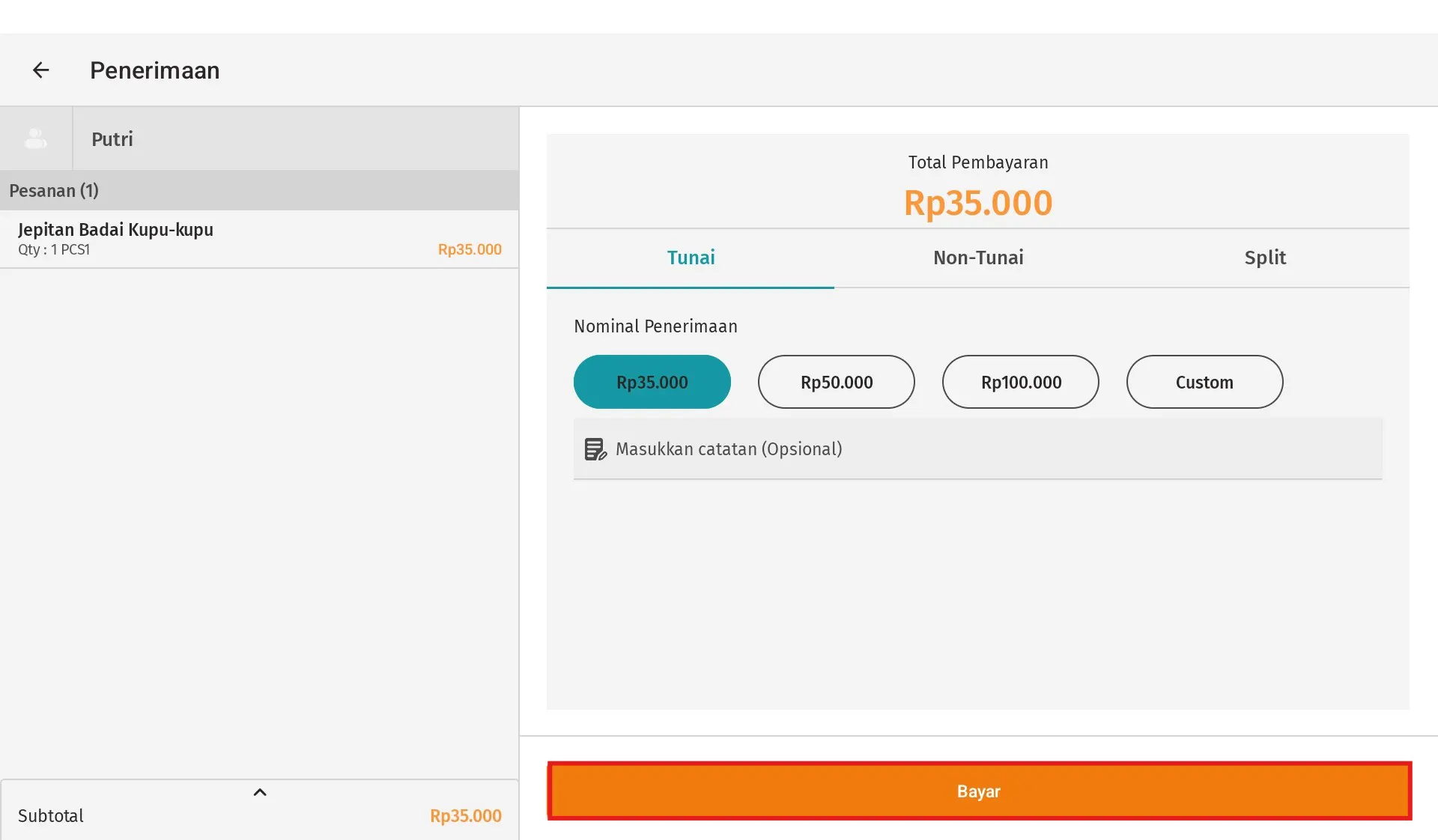Switch to the Tunai tab

point(691,258)
